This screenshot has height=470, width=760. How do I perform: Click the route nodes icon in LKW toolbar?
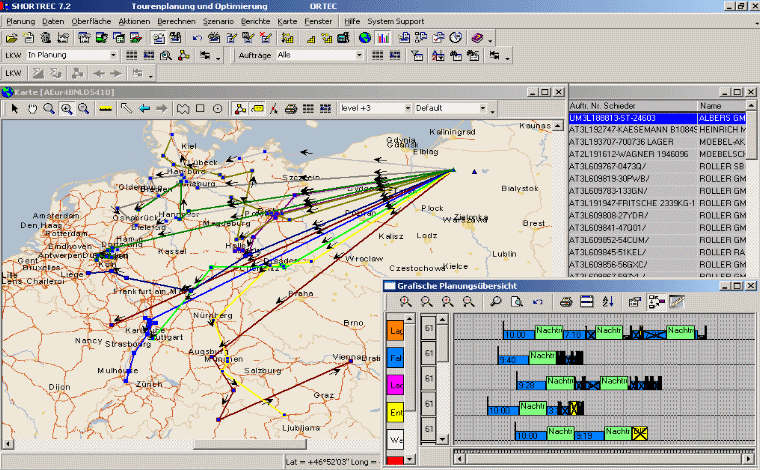click(x=183, y=56)
